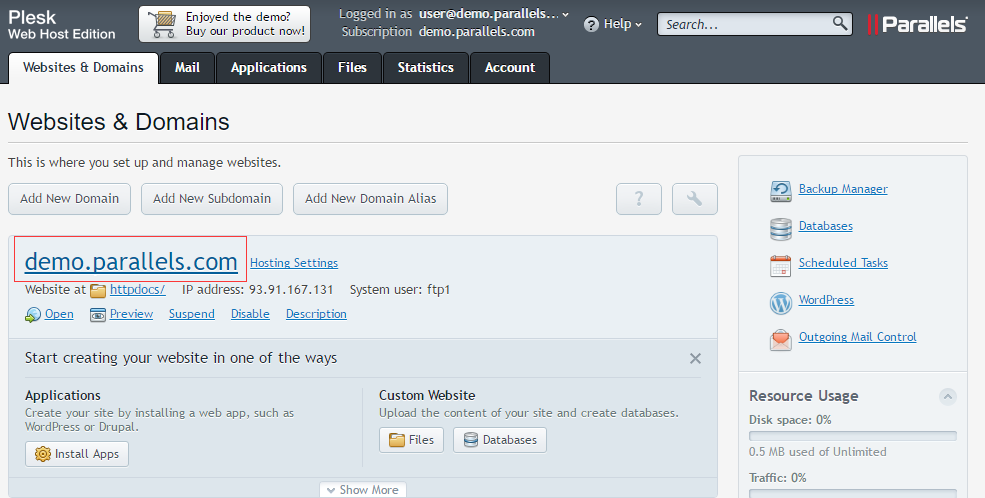Click the httpdocs folder icon
The image size is (985, 498).
[x=98, y=290]
